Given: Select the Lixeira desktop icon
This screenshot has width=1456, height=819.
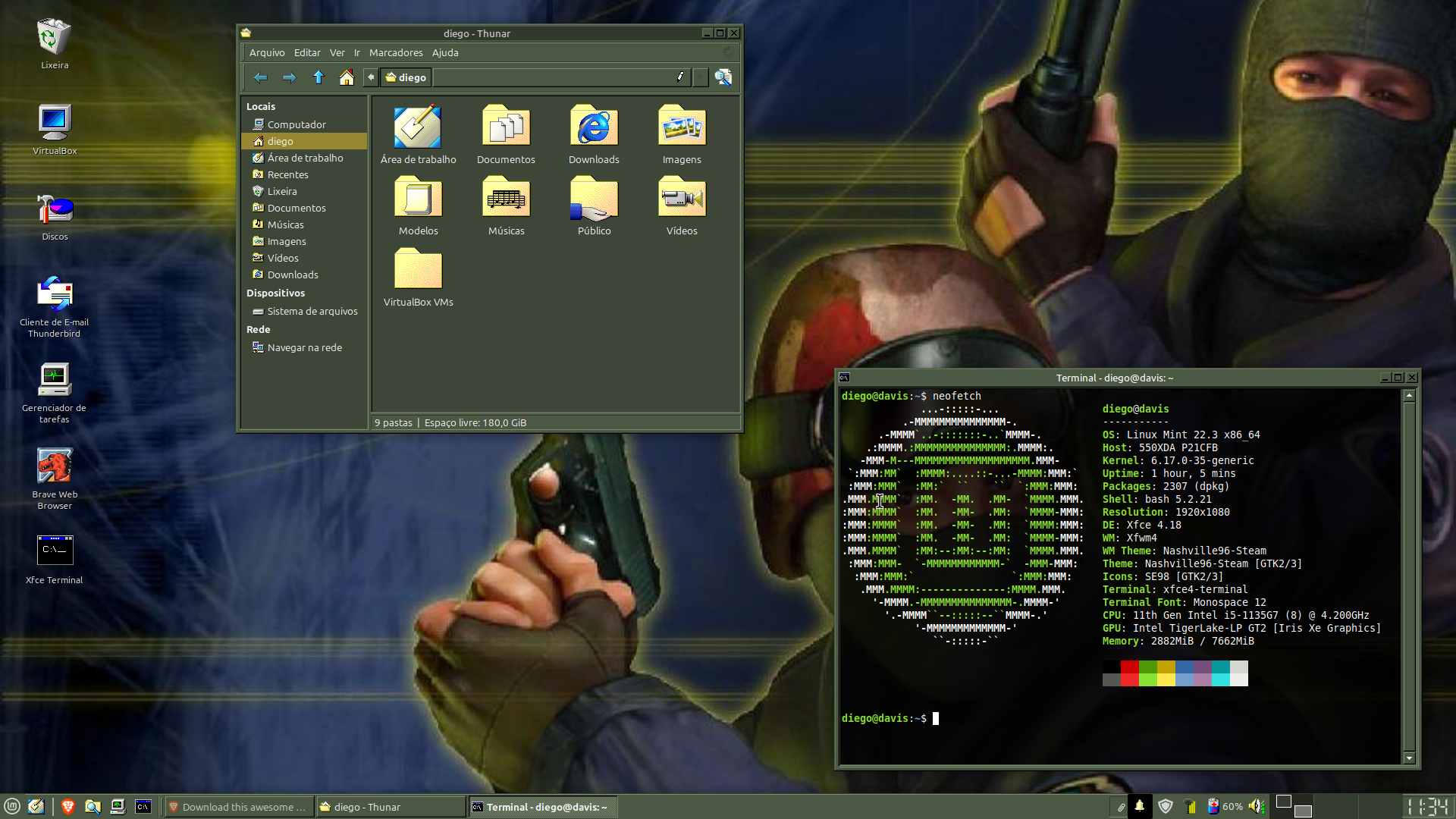Looking at the screenshot, I should [x=55, y=36].
